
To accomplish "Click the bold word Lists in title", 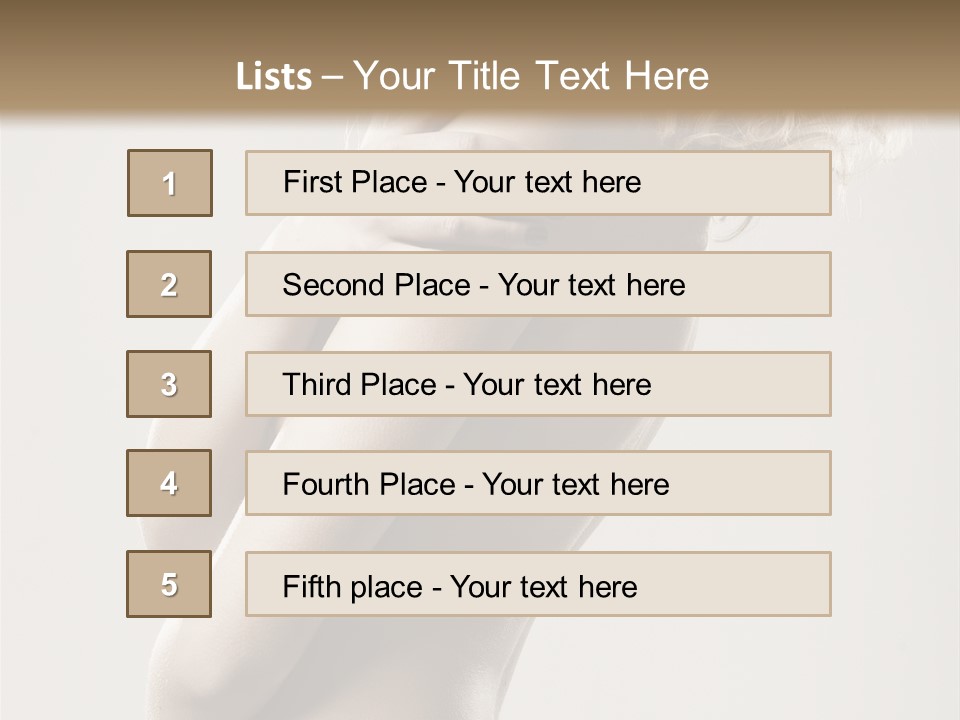I will click(274, 77).
